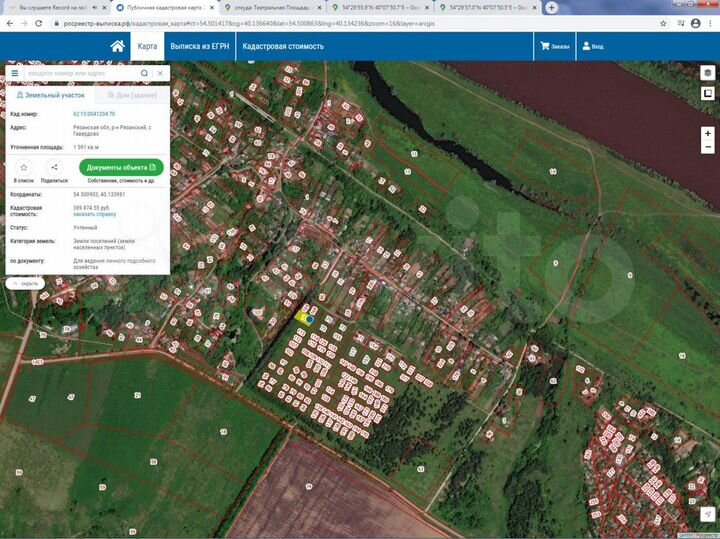Image resolution: width=720 pixels, height=539 pixels.
Task: Toggle the fullscreen map icon
Action: pyautogui.click(x=708, y=94)
